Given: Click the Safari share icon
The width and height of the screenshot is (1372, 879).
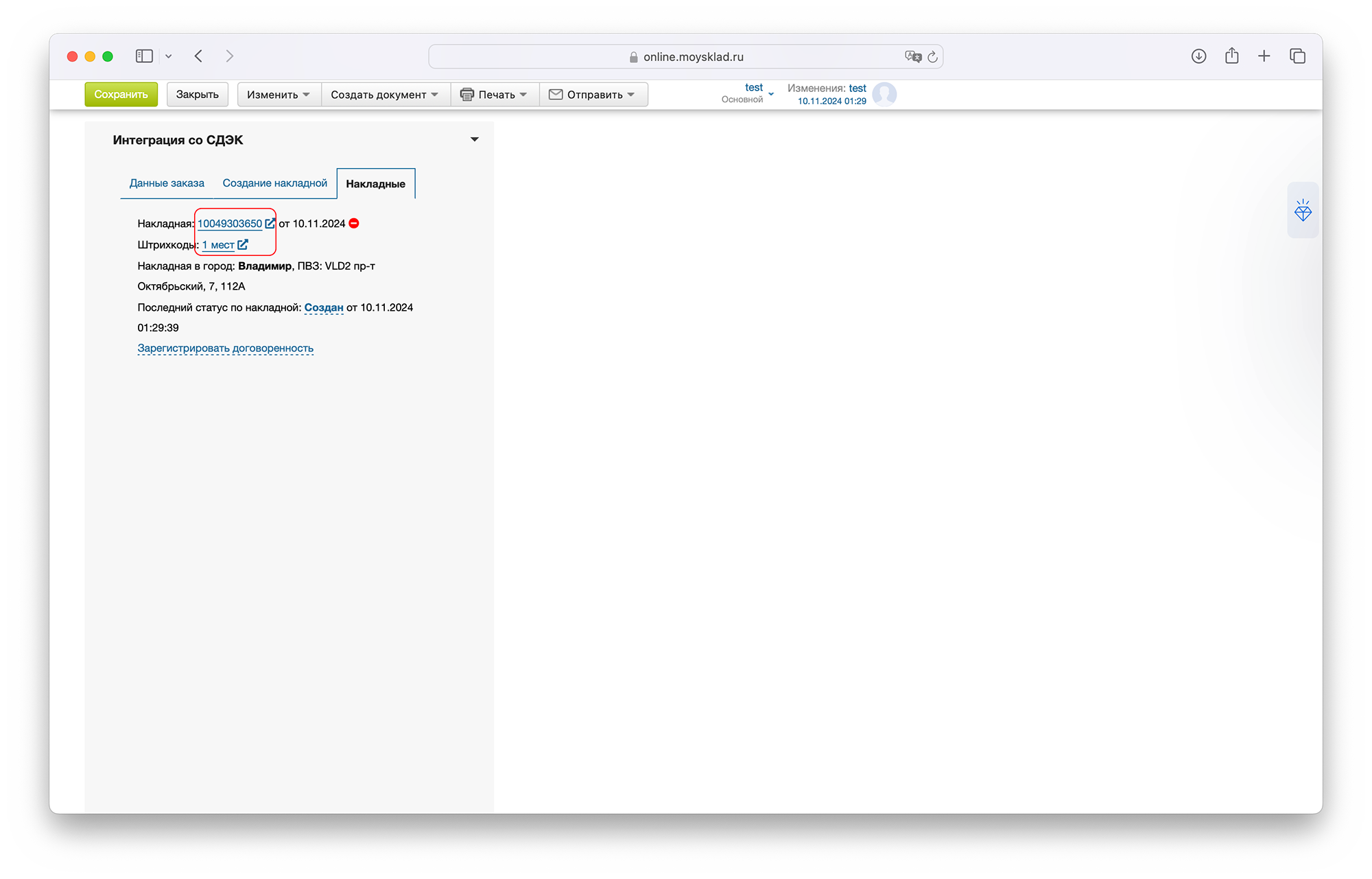Looking at the screenshot, I should pos(1231,56).
